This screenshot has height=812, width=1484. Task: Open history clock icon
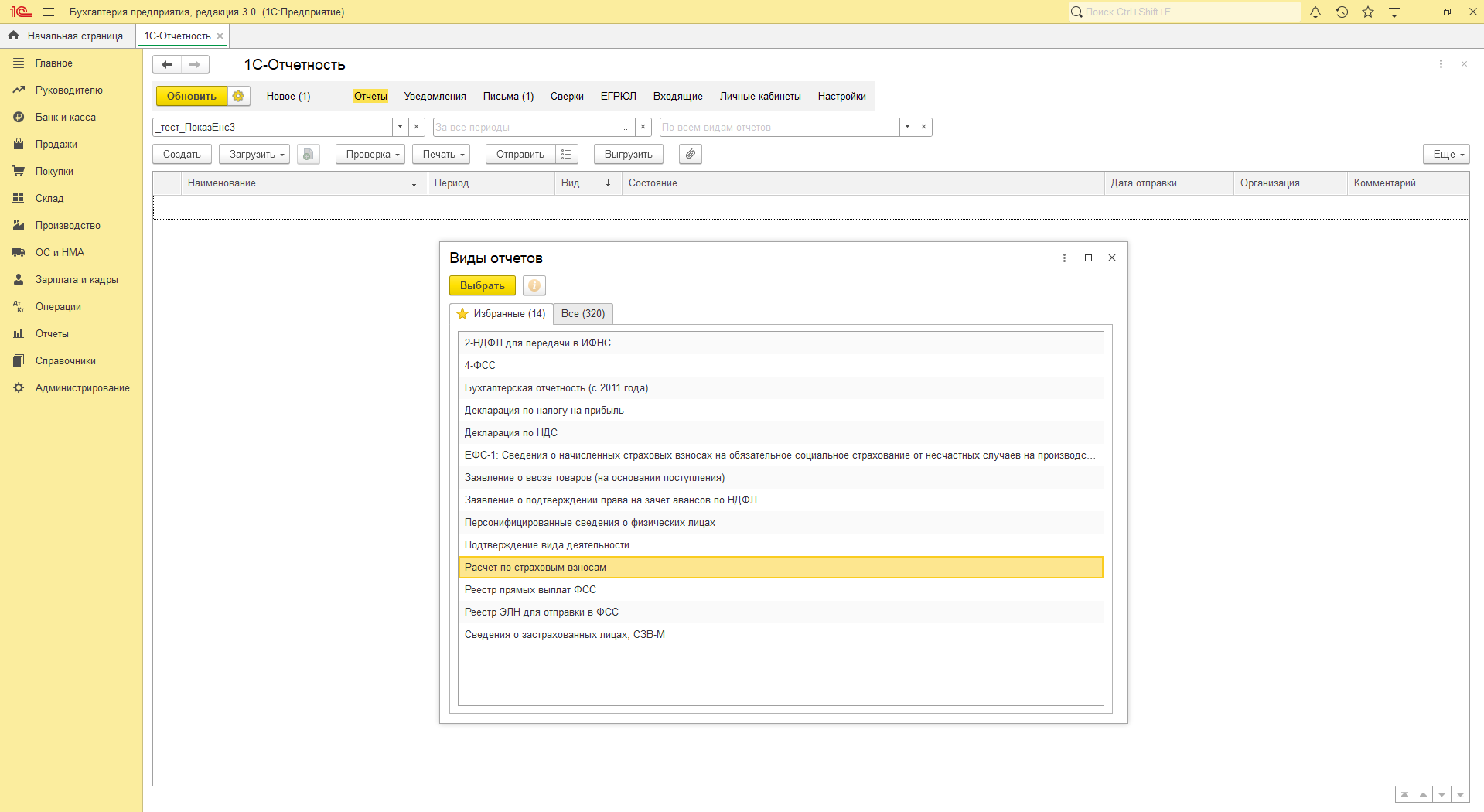tap(1342, 12)
